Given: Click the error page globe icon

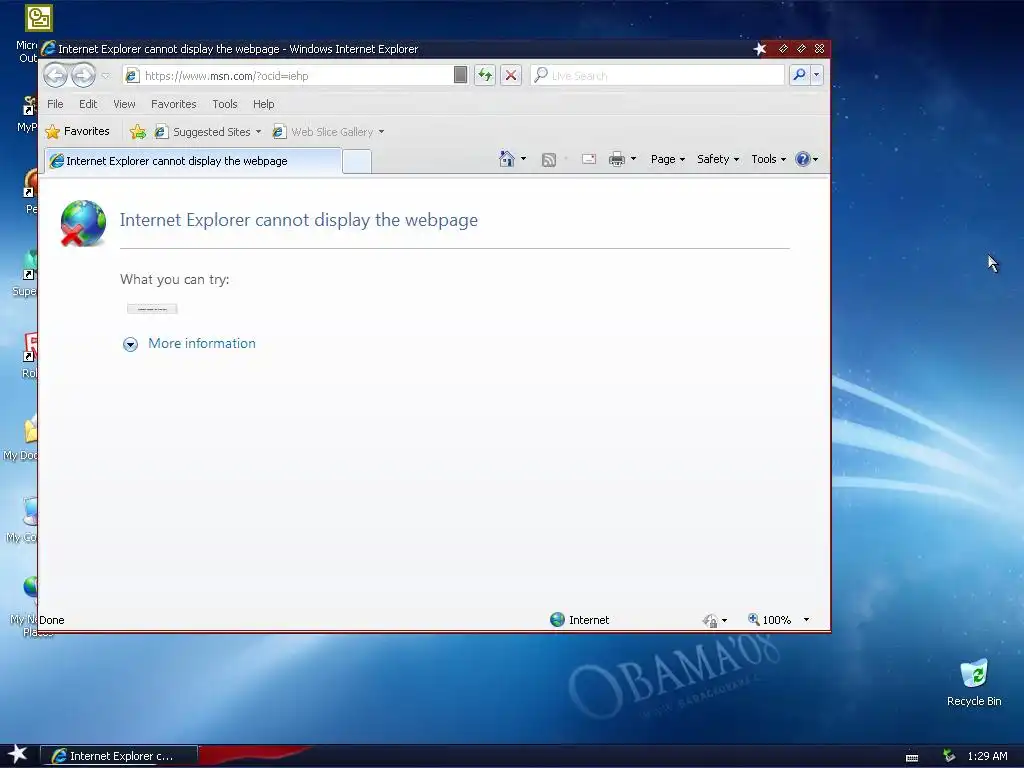Looking at the screenshot, I should point(83,223).
